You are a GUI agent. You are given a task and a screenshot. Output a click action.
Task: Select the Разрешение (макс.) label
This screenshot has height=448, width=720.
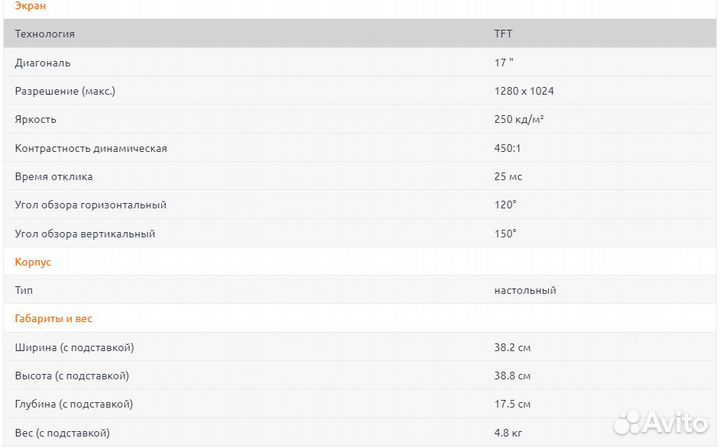point(65,91)
